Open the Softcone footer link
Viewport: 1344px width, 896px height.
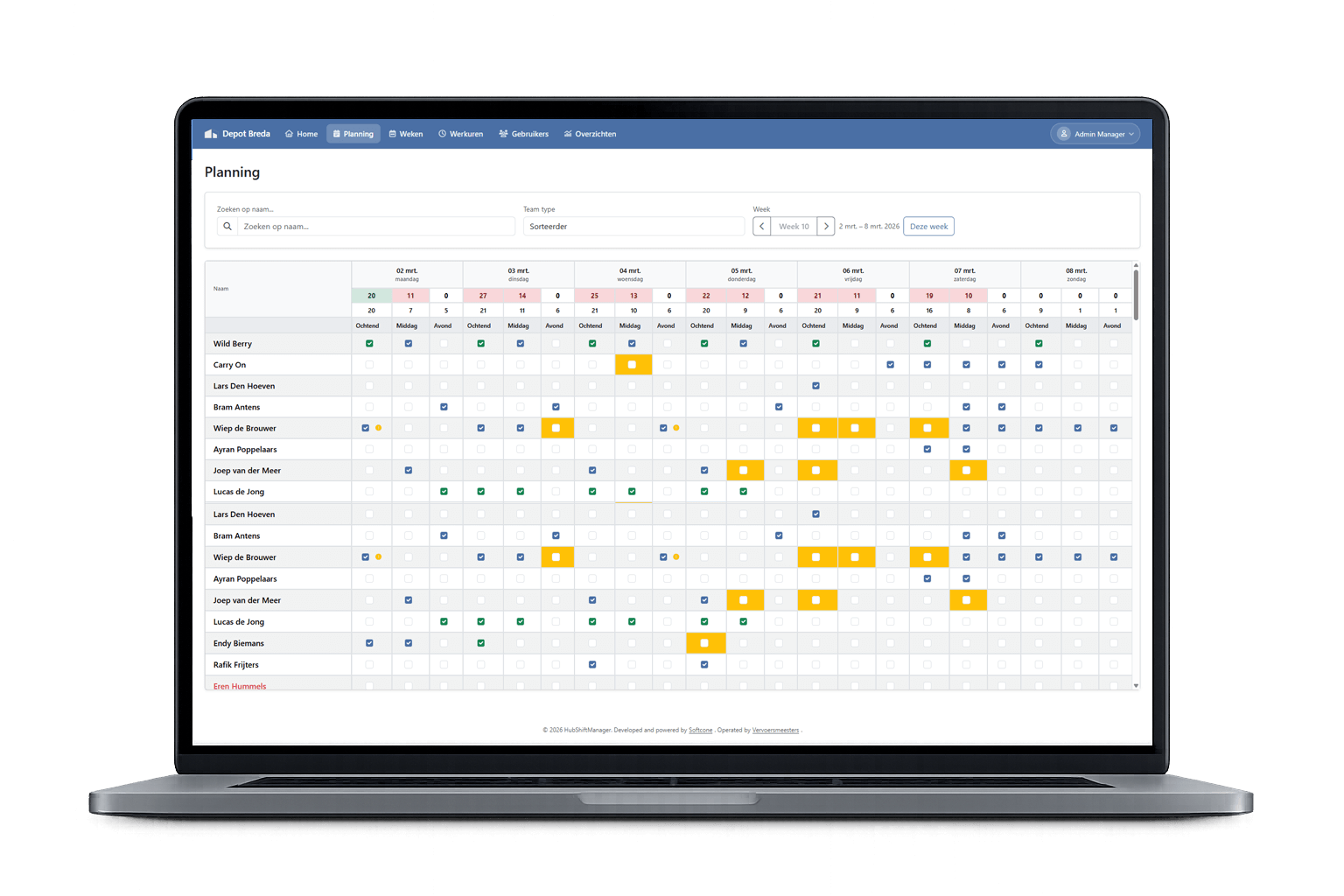[700, 730]
